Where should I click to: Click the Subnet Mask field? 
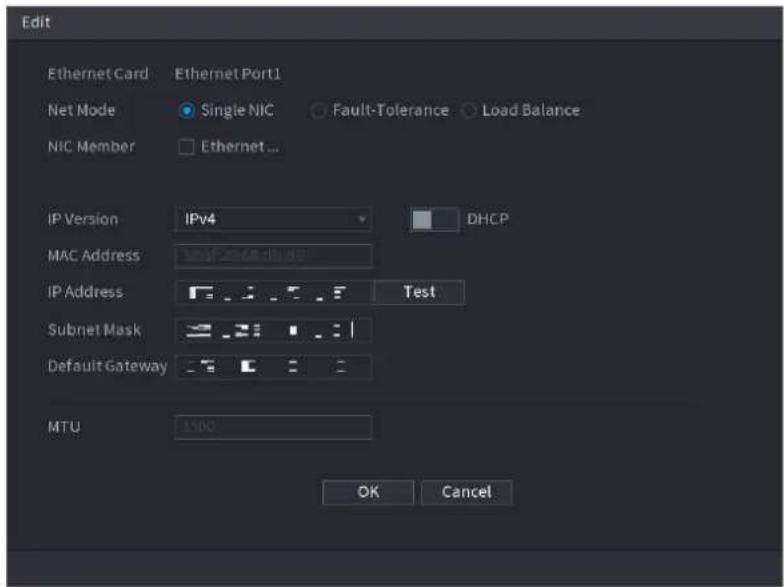pos(273,330)
